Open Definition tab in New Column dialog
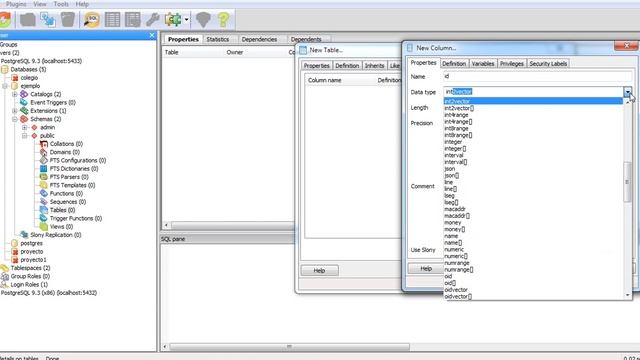 pyautogui.click(x=454, y=64)
